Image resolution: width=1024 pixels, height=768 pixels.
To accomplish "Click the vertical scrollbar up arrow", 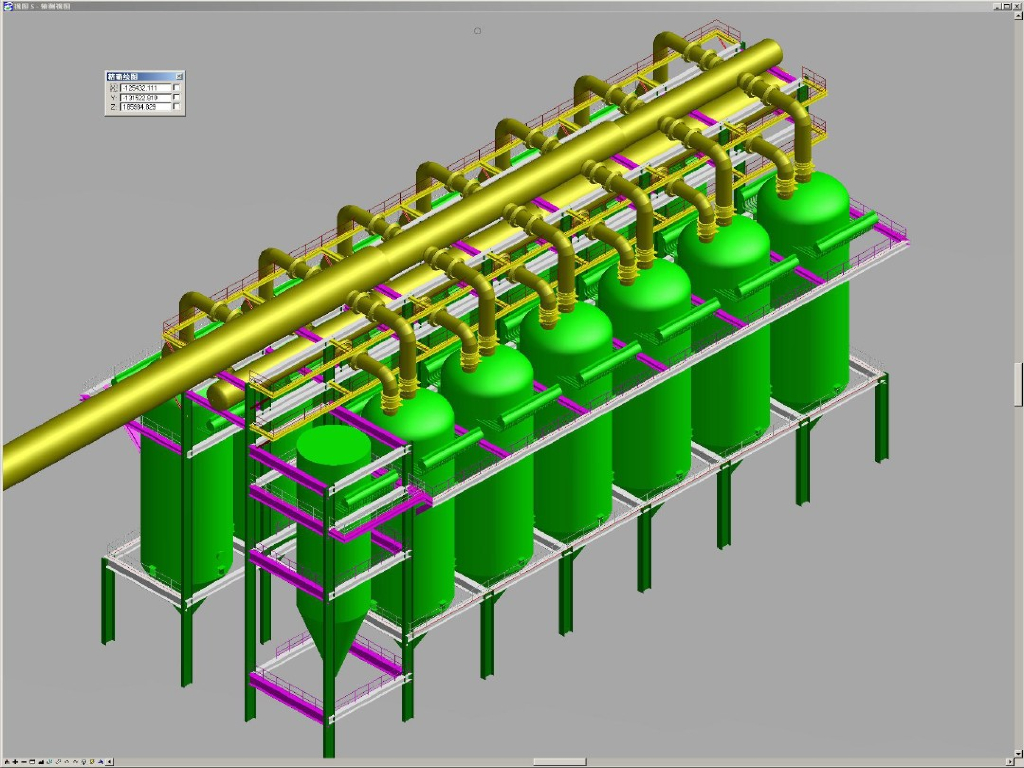I will point(1019,15).
